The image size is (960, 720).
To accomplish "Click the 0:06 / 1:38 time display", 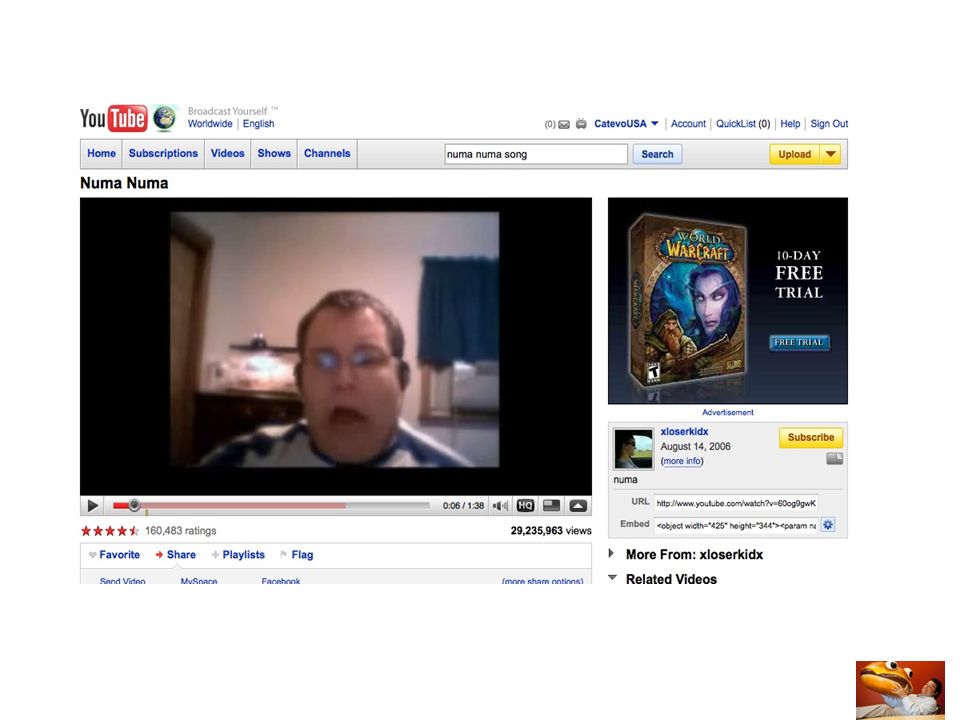I will coord(463,506).
